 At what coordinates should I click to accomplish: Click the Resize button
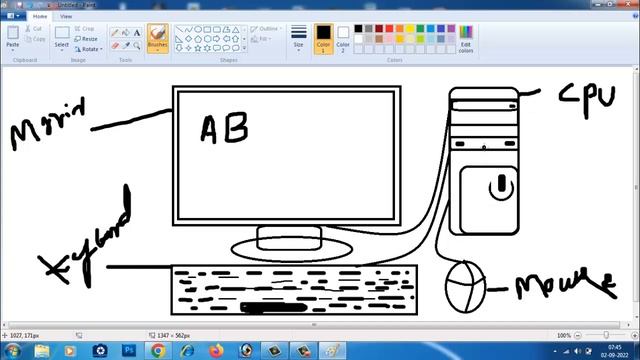pos(86,39)
